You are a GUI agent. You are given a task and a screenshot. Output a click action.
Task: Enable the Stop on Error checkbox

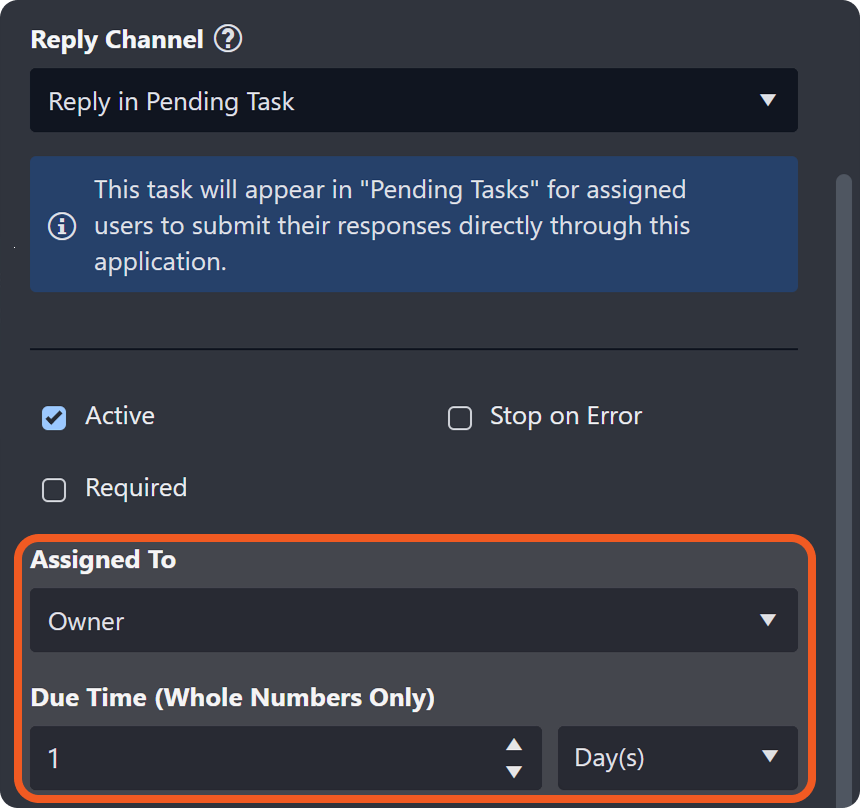(x=460, y=418)
